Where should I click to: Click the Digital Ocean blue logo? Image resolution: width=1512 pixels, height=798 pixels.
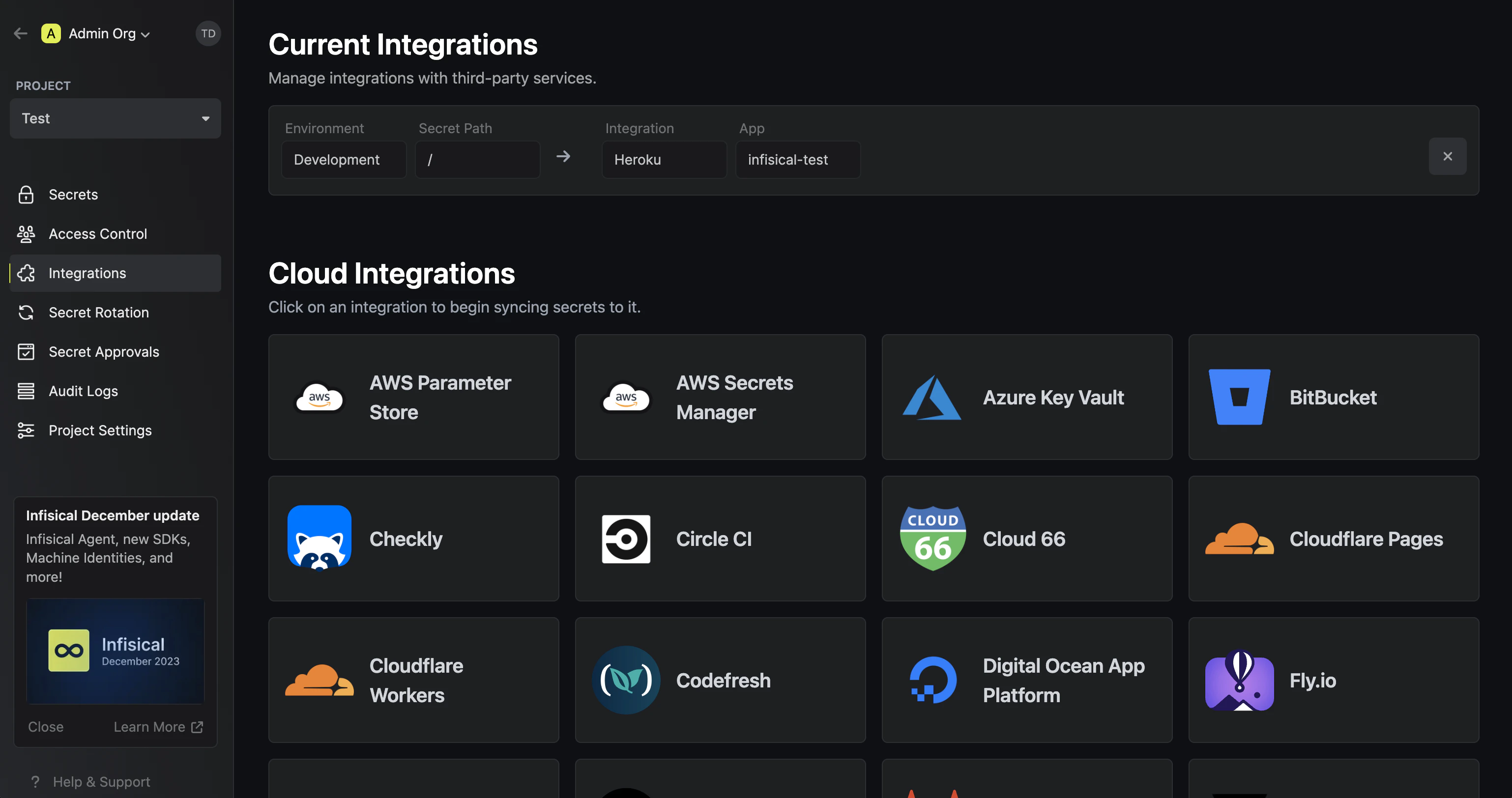pos(932,680)
